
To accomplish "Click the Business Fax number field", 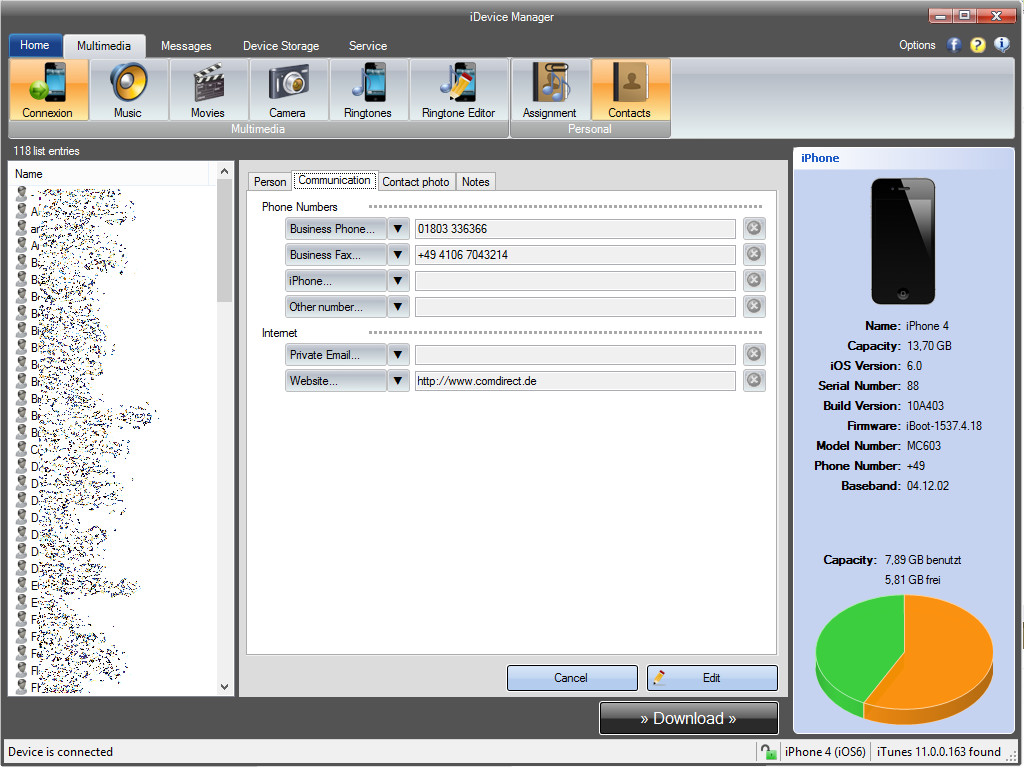I will pyautogui.click(x=575, y=255).
